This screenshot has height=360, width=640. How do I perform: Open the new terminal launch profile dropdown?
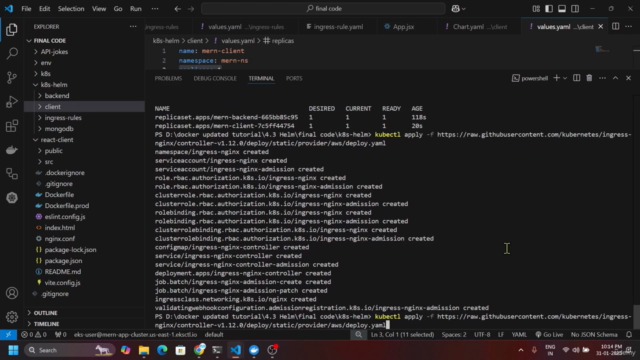(x=565, y=78)
